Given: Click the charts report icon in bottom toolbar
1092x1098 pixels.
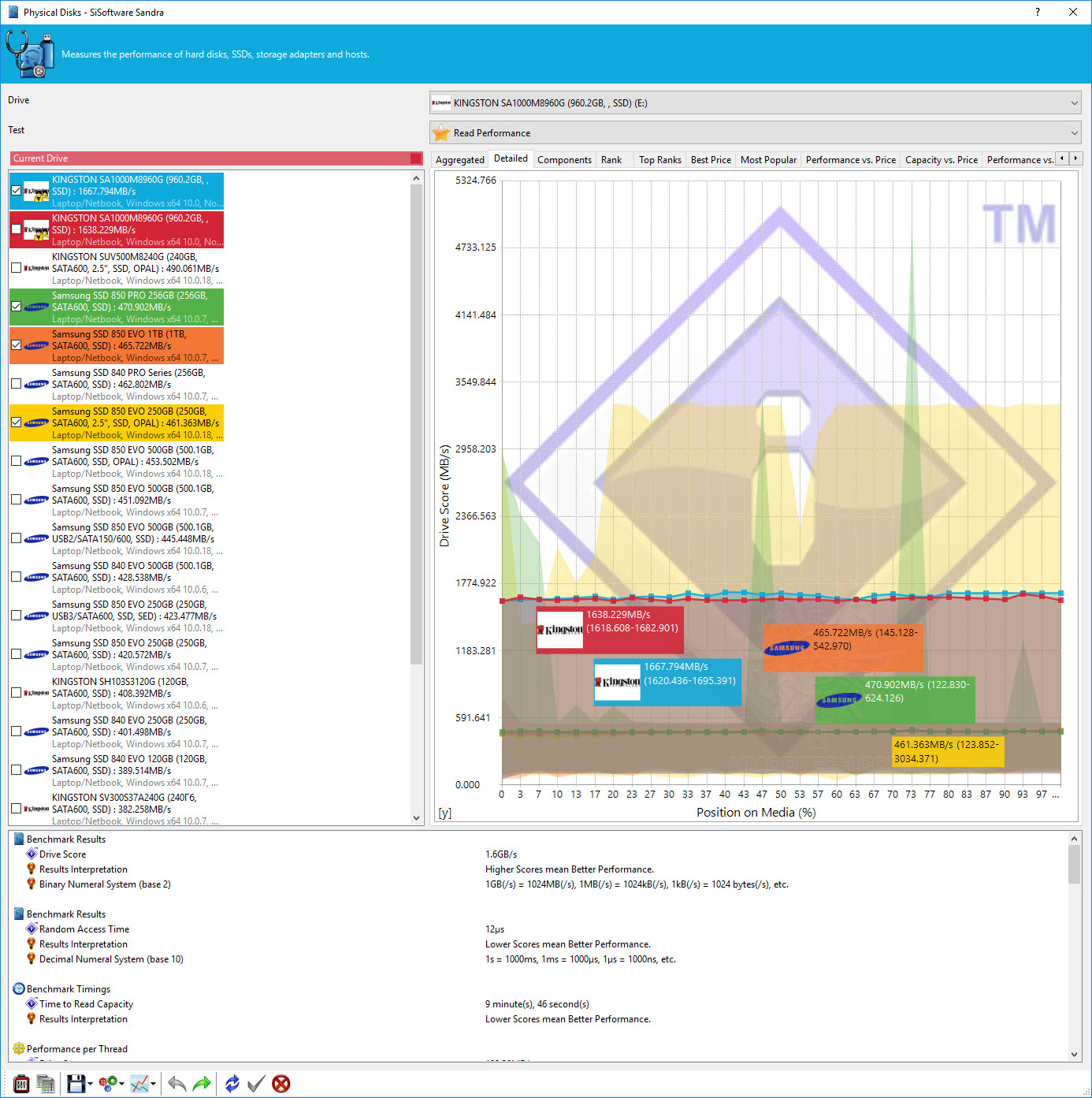Looking at the screenshot, I should (x=46, y=1084).
